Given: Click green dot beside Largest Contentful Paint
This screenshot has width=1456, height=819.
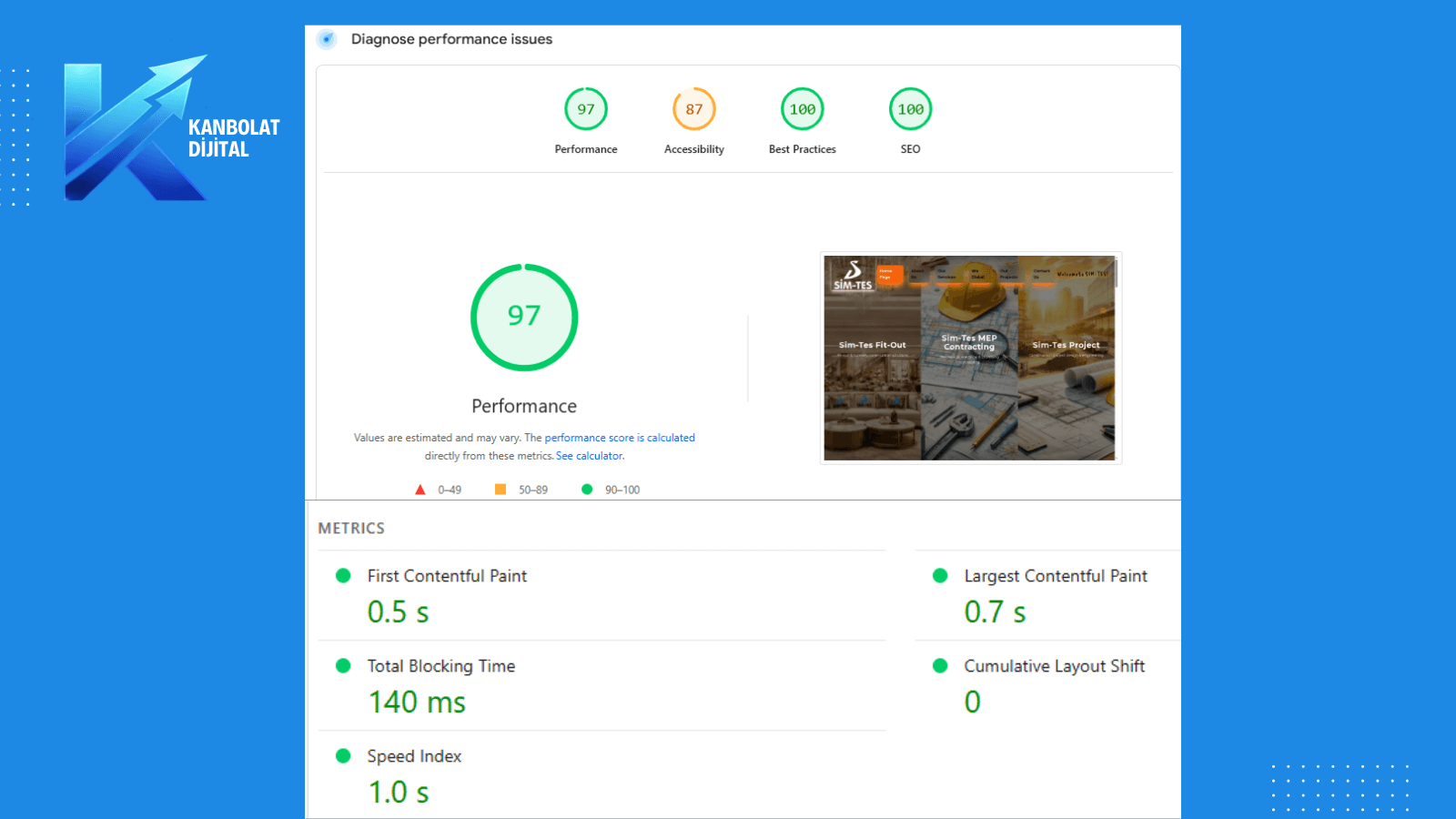Looking at the screenshot, I should (x=940, y=575).
